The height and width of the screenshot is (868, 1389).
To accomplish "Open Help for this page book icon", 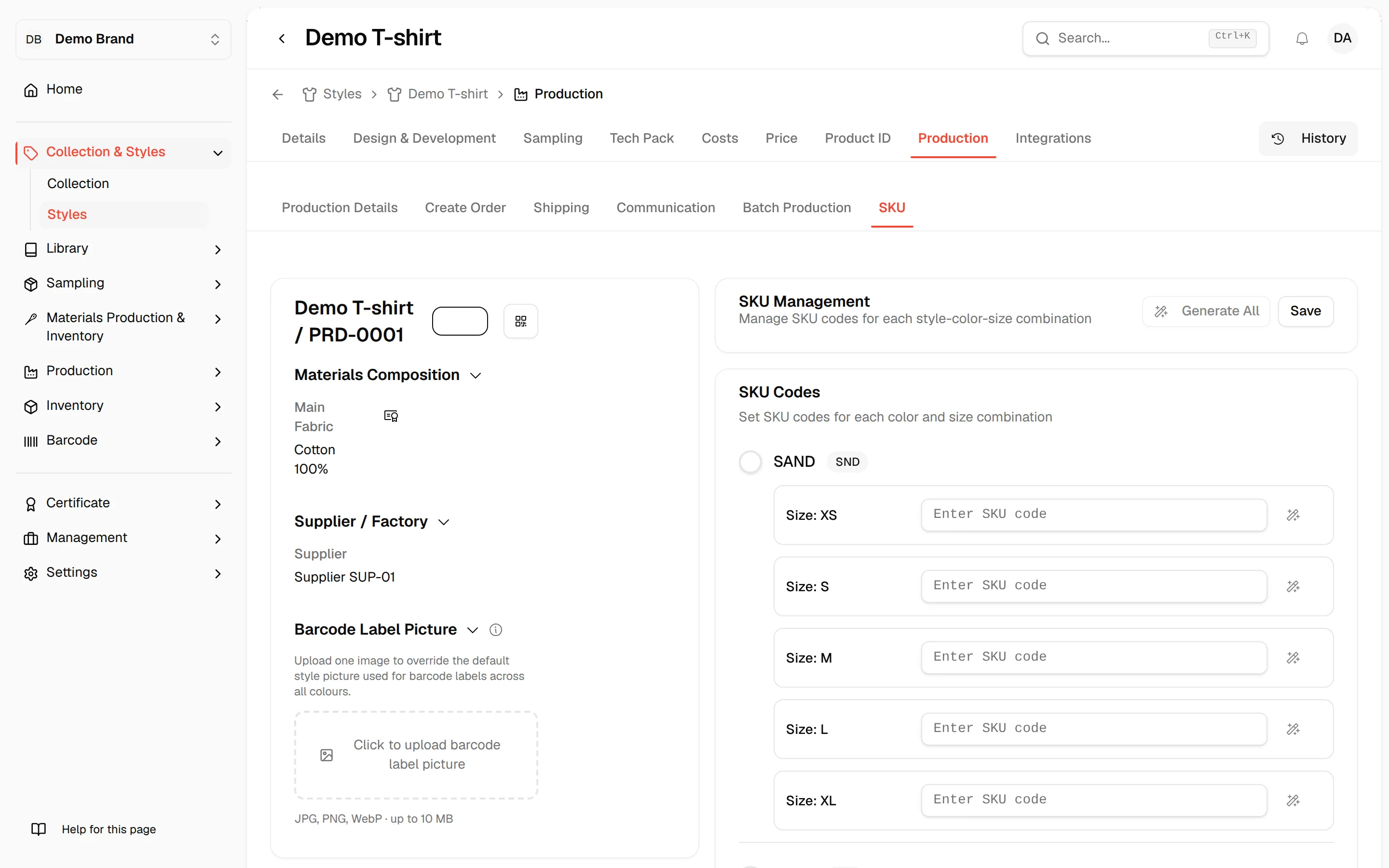I will click(39, 829).
